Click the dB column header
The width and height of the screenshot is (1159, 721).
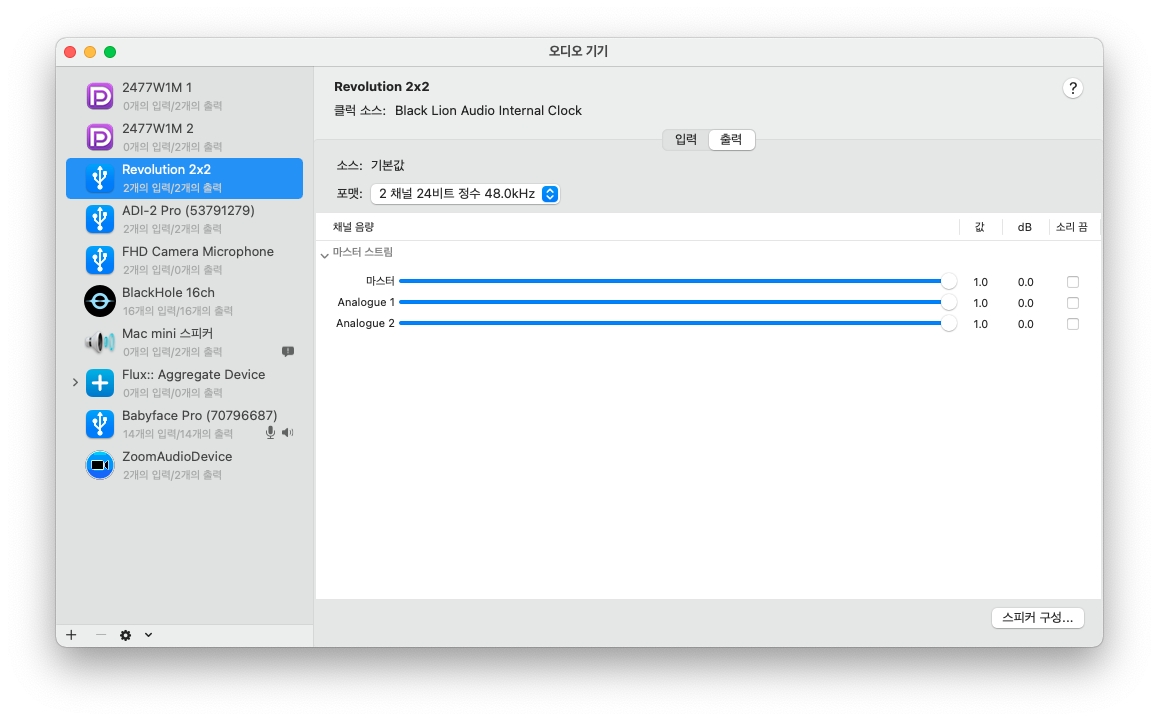[x=1024, y=227]
